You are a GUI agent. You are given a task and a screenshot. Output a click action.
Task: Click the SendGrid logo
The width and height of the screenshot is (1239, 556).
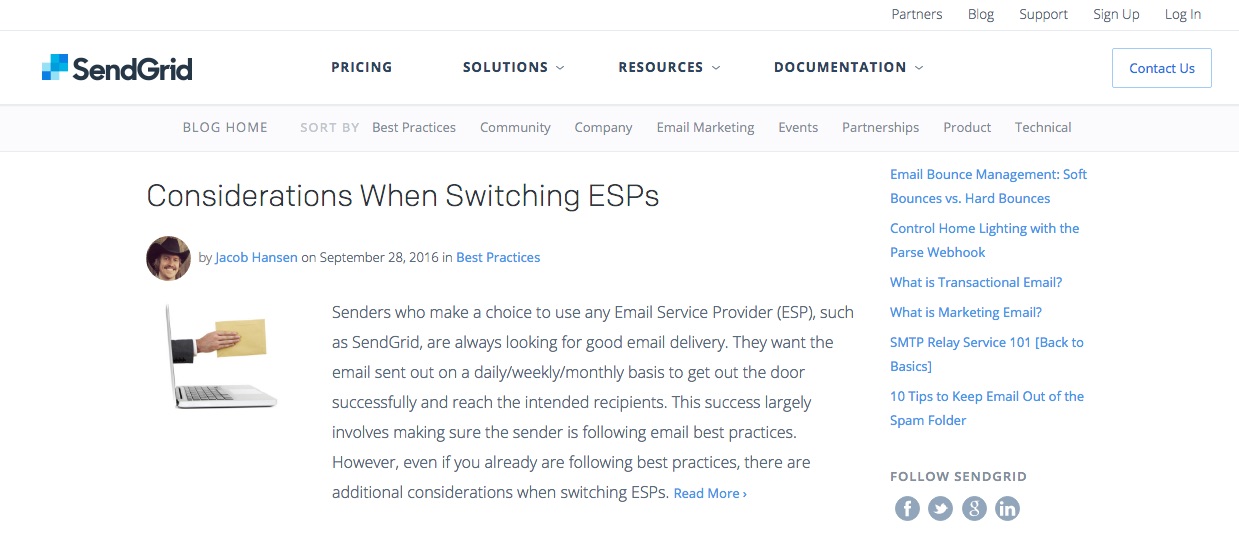tap(117, 68)
